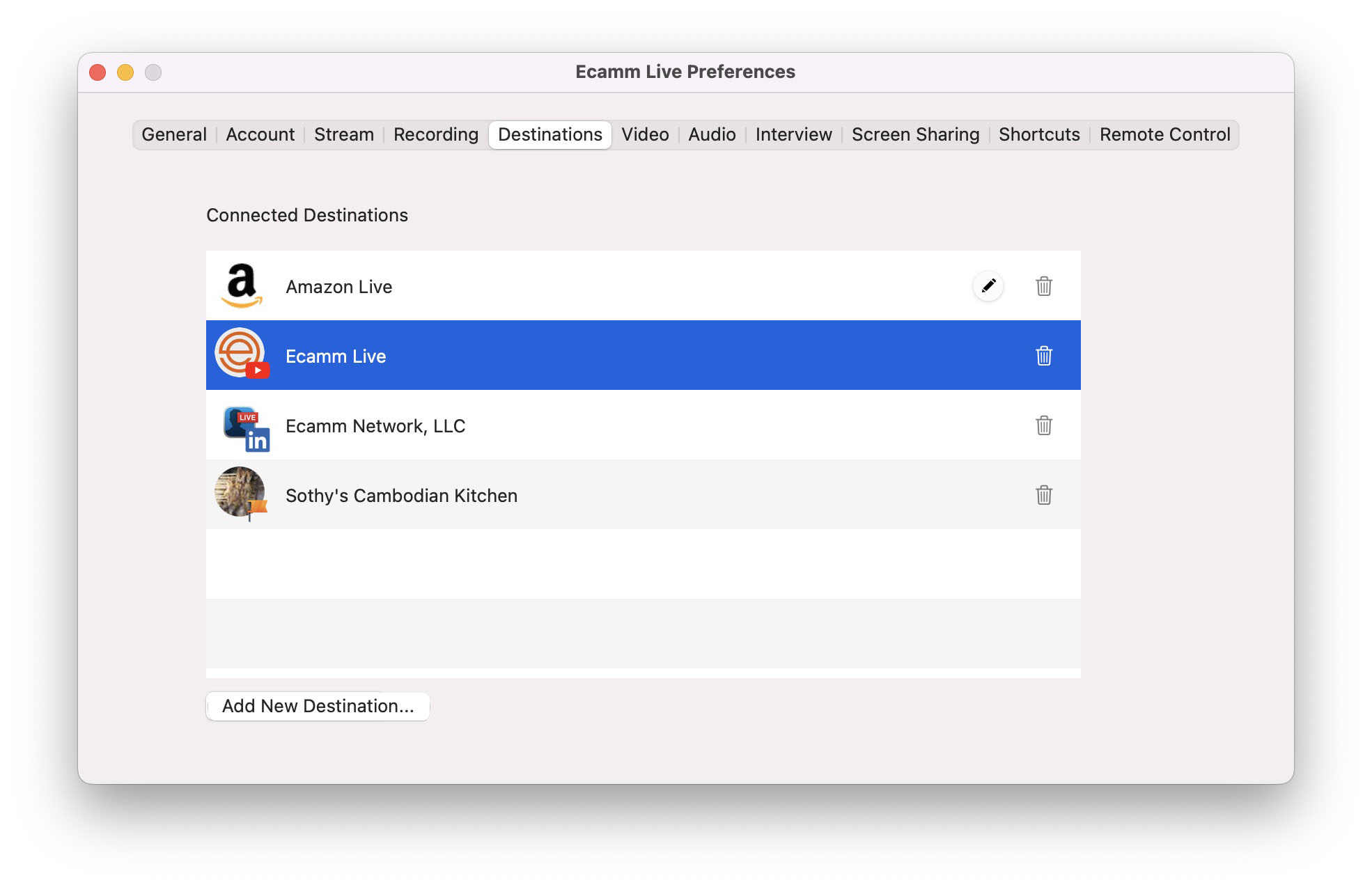Close the Ecamm Live Preferences window
Screen dimensions: 1372x887
click(98, 72)
